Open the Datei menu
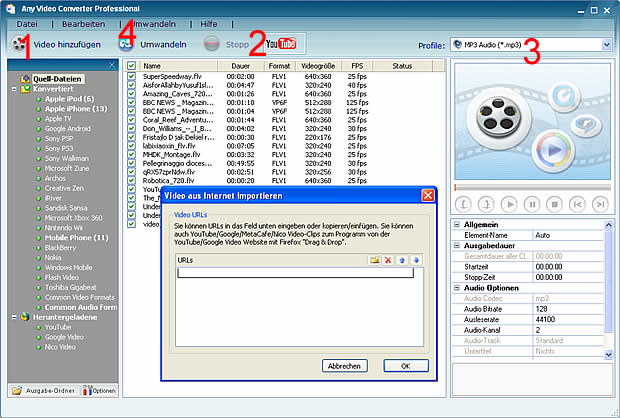620x418 pixels. (x=27, y=24)
